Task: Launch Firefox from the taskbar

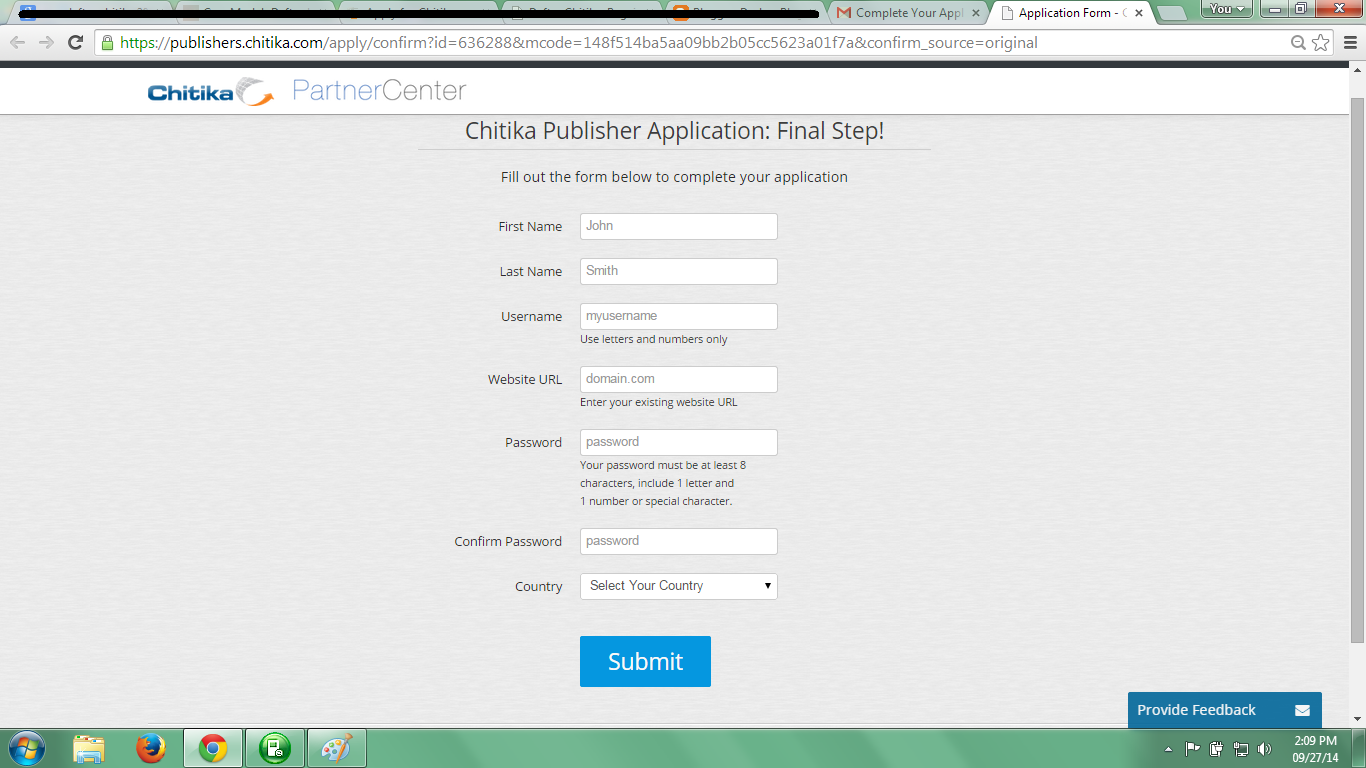Action: [x=151, y=748]
